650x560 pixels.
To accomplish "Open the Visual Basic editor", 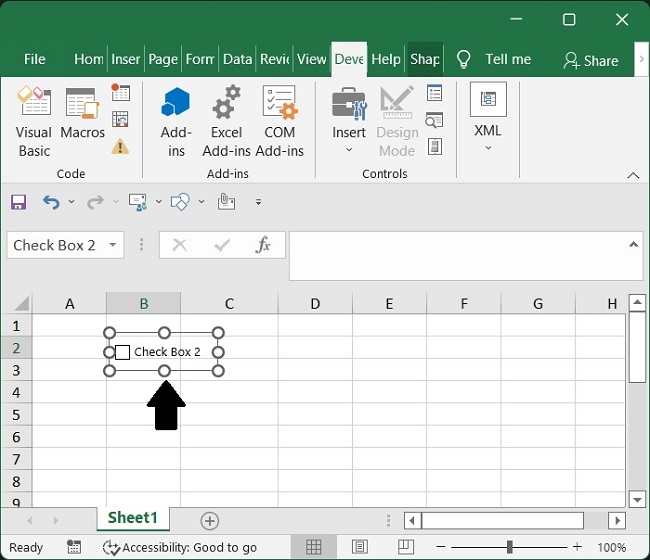I will pyautogui.click(x=34, y=122).
